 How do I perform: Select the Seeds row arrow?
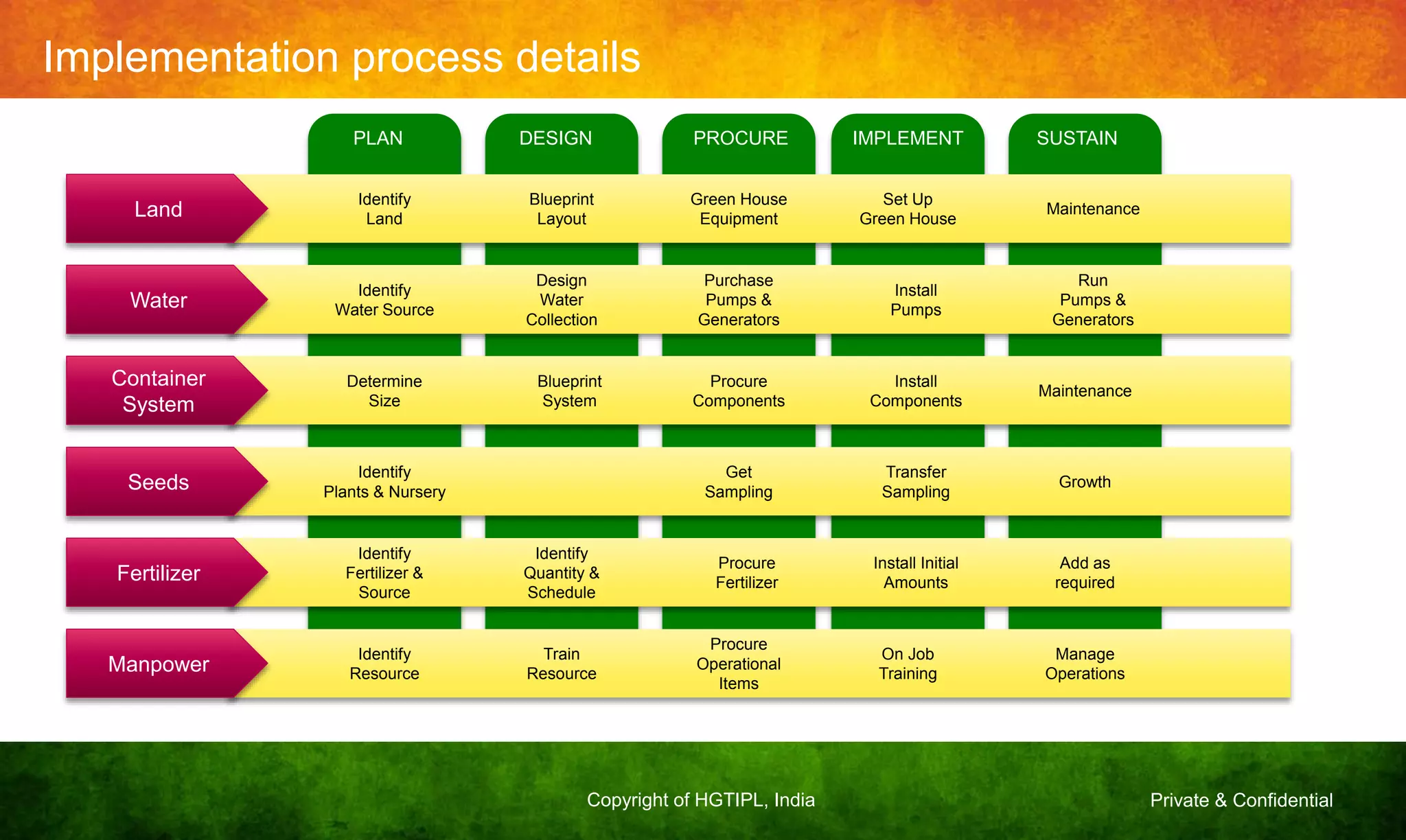coord(159,482)
